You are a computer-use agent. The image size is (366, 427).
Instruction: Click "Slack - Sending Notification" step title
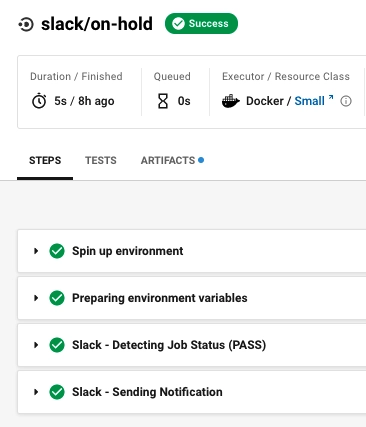(x=147, y=392)
